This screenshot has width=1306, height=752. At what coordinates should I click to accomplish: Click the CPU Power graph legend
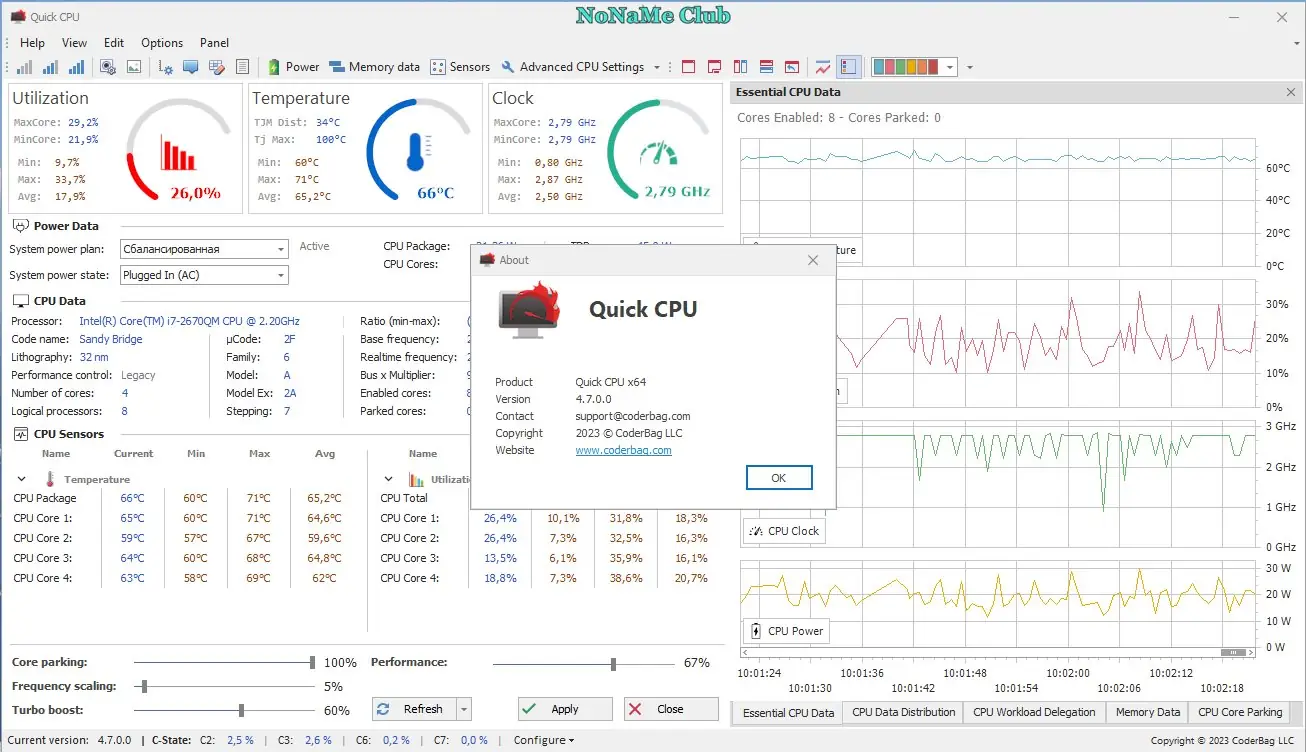click(785, 631)
